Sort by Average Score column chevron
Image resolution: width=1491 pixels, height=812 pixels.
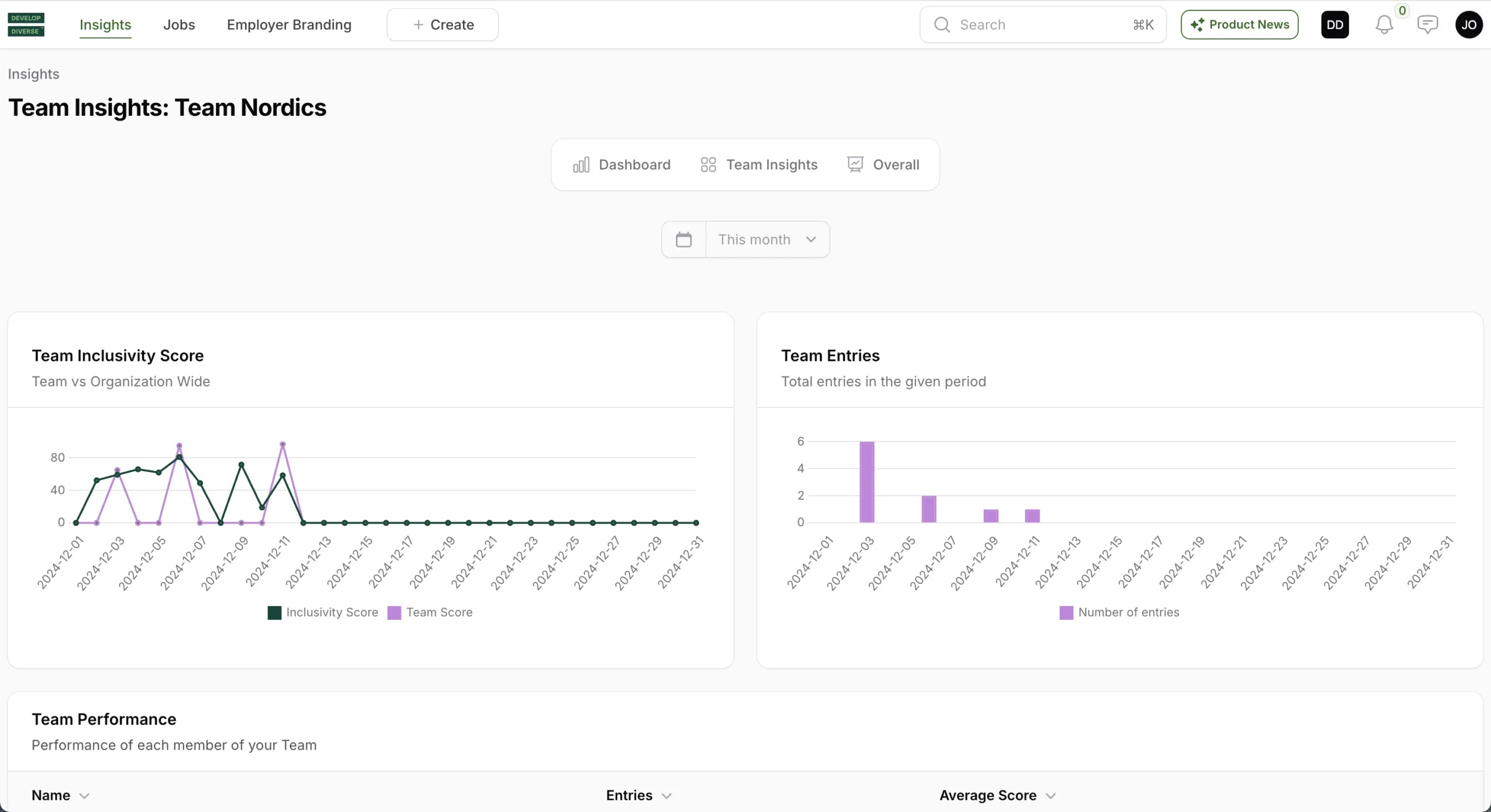click(1050, 796)
